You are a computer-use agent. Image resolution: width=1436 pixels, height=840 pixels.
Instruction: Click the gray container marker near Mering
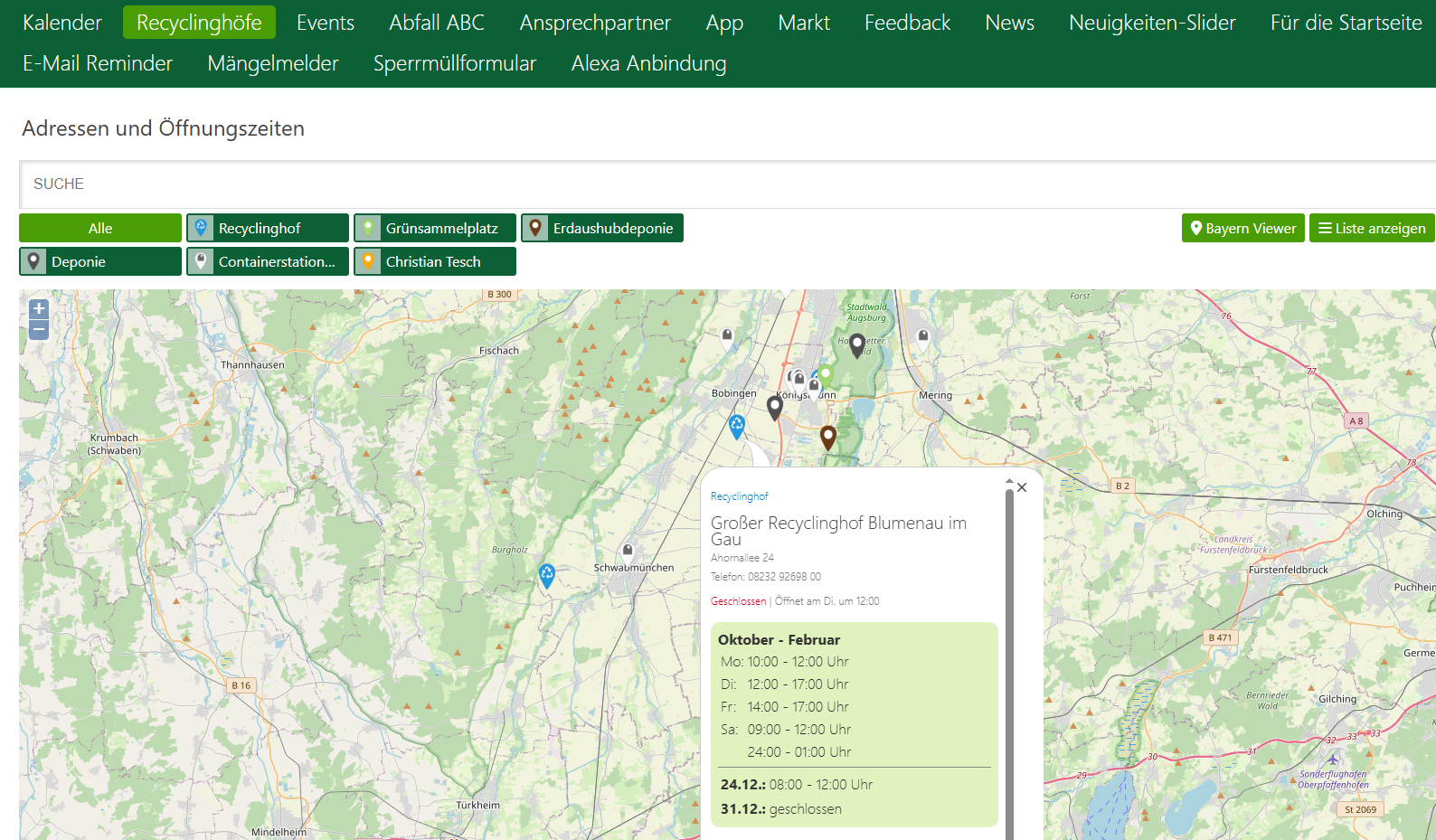coord(923,338)
